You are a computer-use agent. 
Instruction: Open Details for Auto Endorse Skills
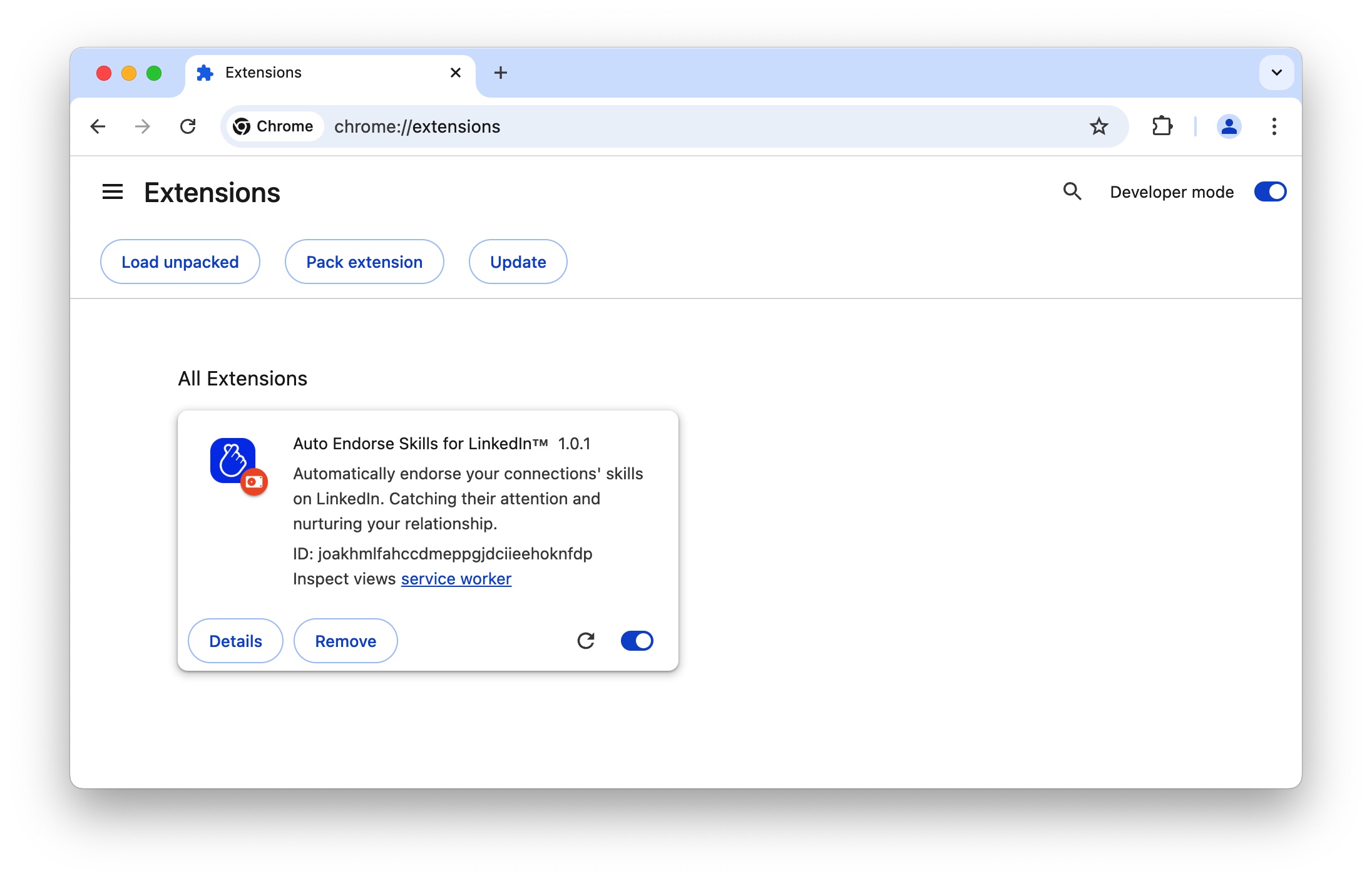(235, 641)
